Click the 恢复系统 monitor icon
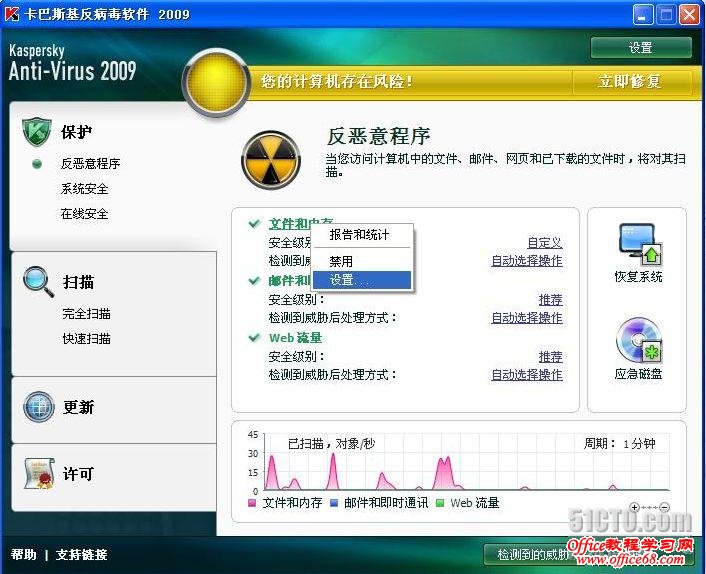The height and width of the screenshot is (574, 706). pyautogui.click(x=640, y=244)
